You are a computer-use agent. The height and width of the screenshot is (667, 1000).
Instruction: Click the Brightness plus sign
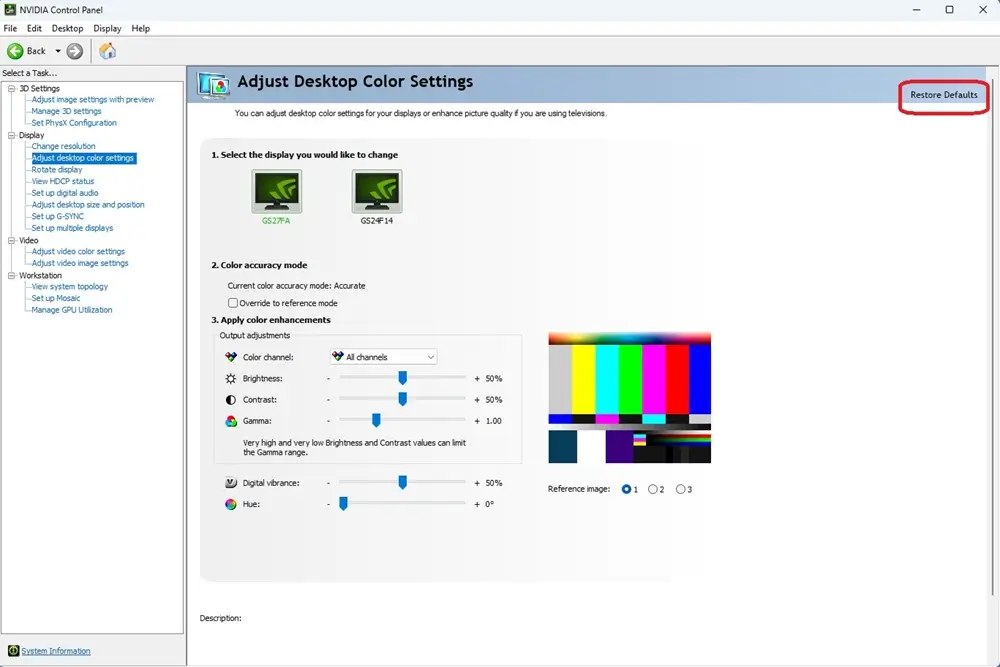pos(477,379)
